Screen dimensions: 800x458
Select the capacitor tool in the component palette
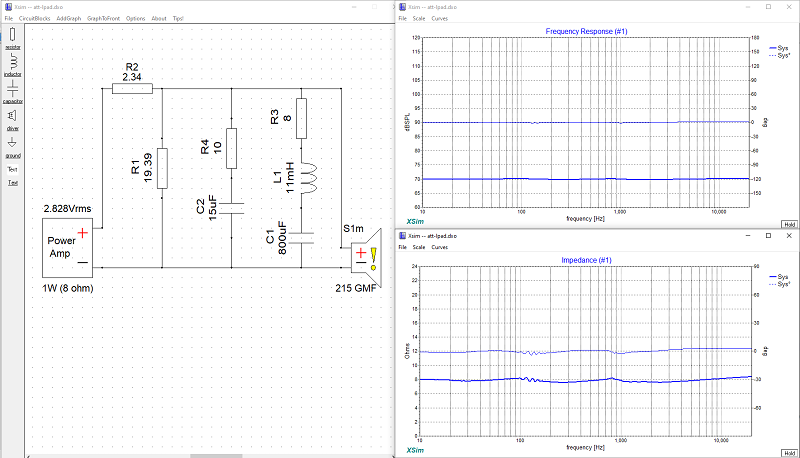(13, 92)
